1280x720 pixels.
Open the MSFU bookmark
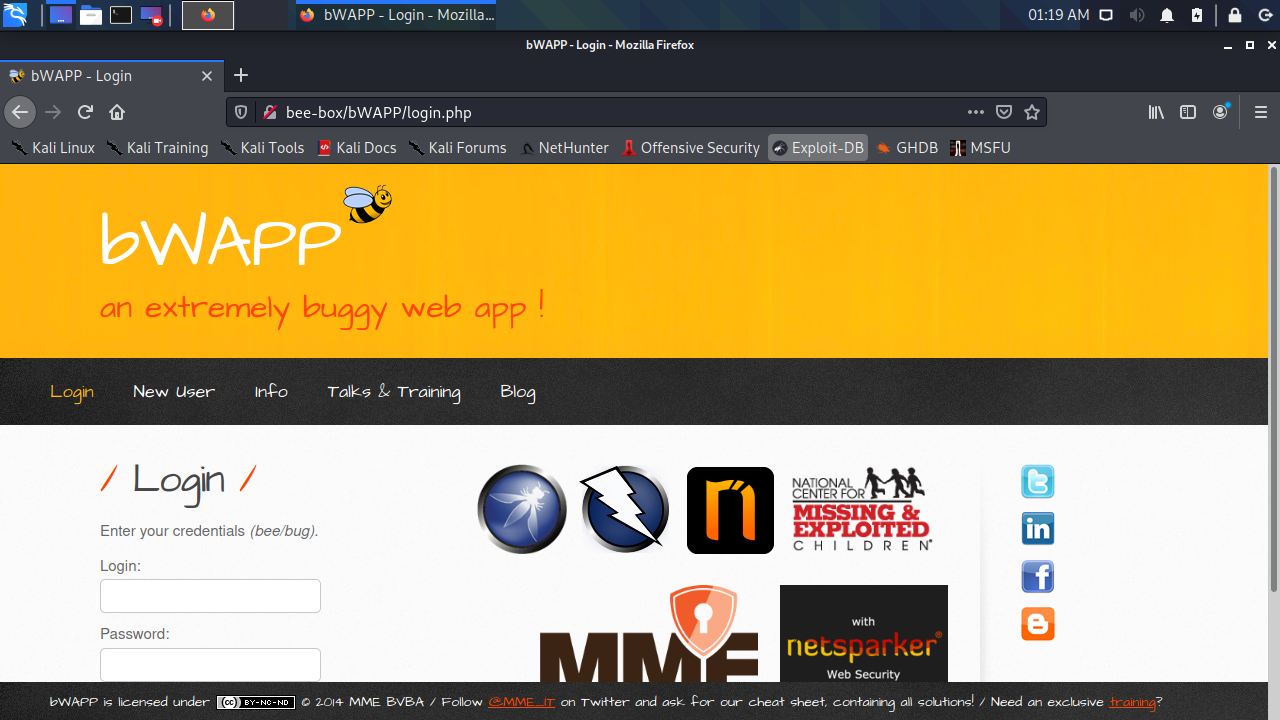(x=981, y=148)
